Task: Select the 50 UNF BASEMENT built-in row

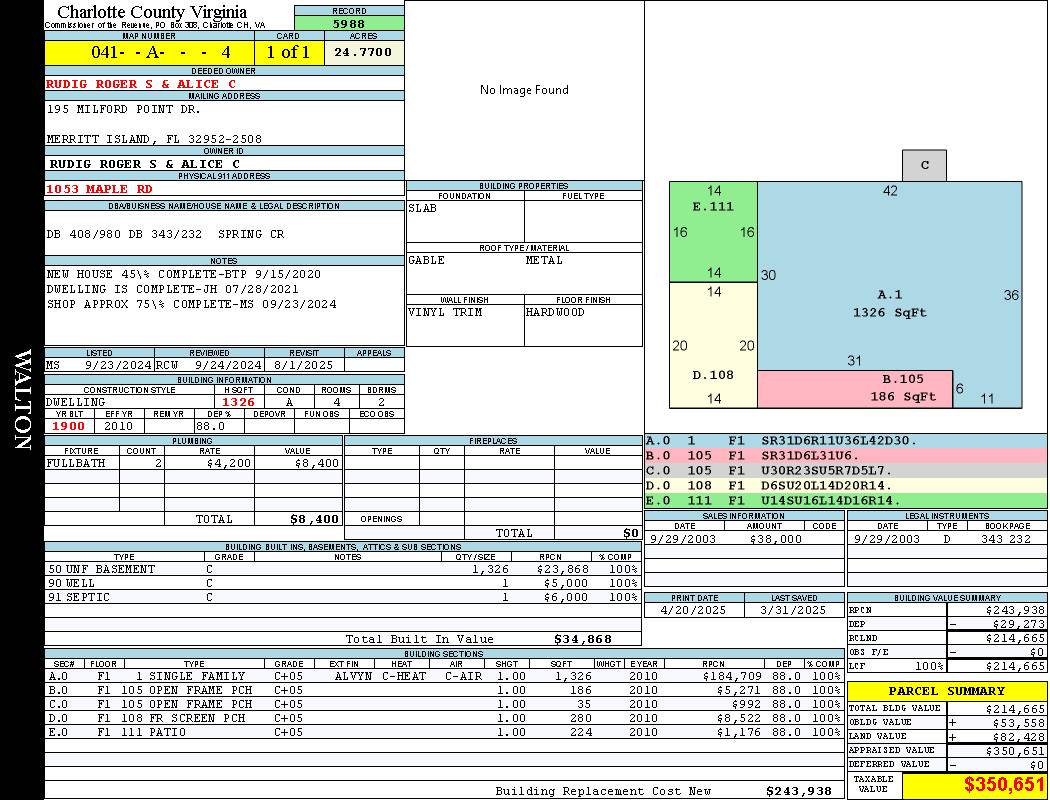Action: 342,569
